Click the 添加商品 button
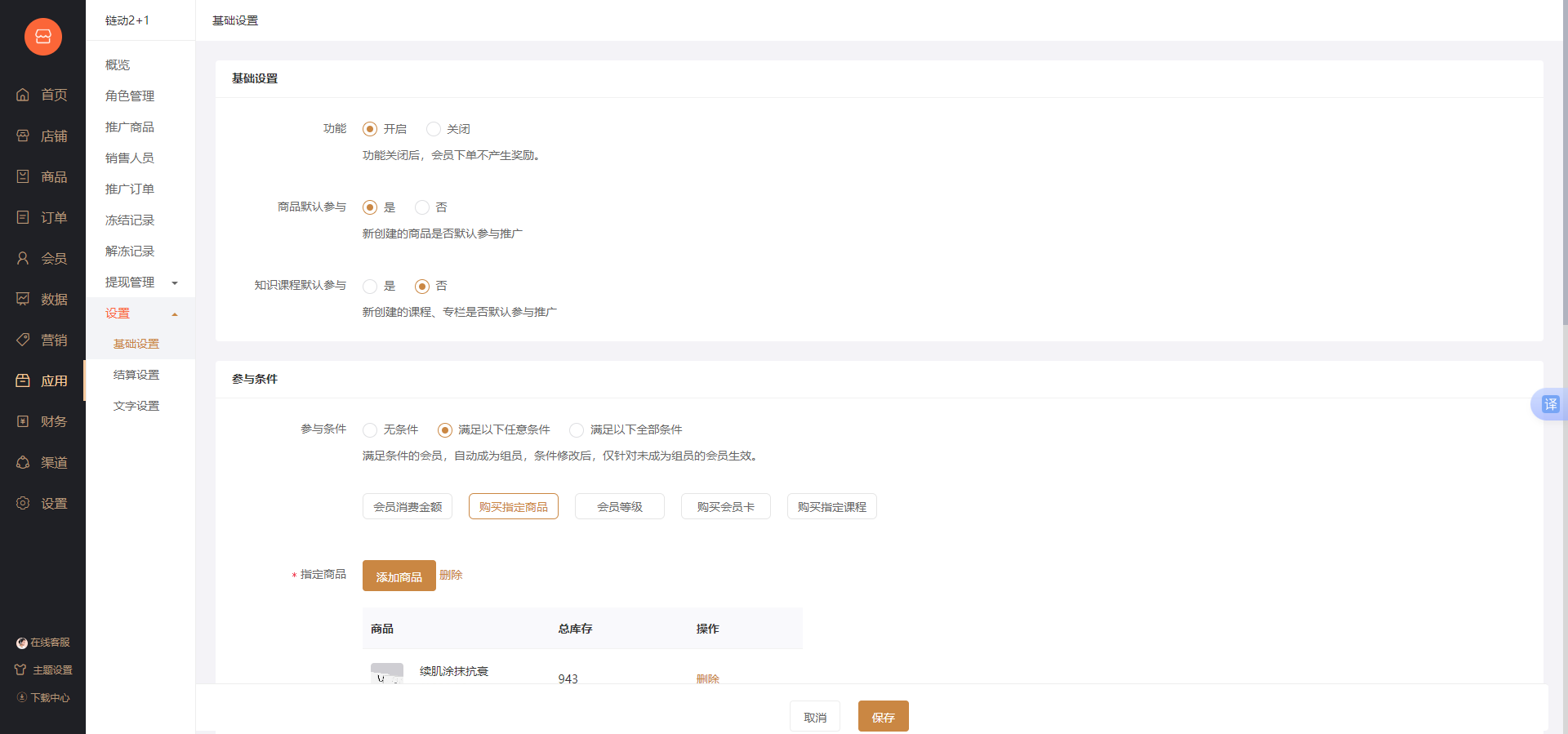1568x734 pixels. (x=399, y=576)
